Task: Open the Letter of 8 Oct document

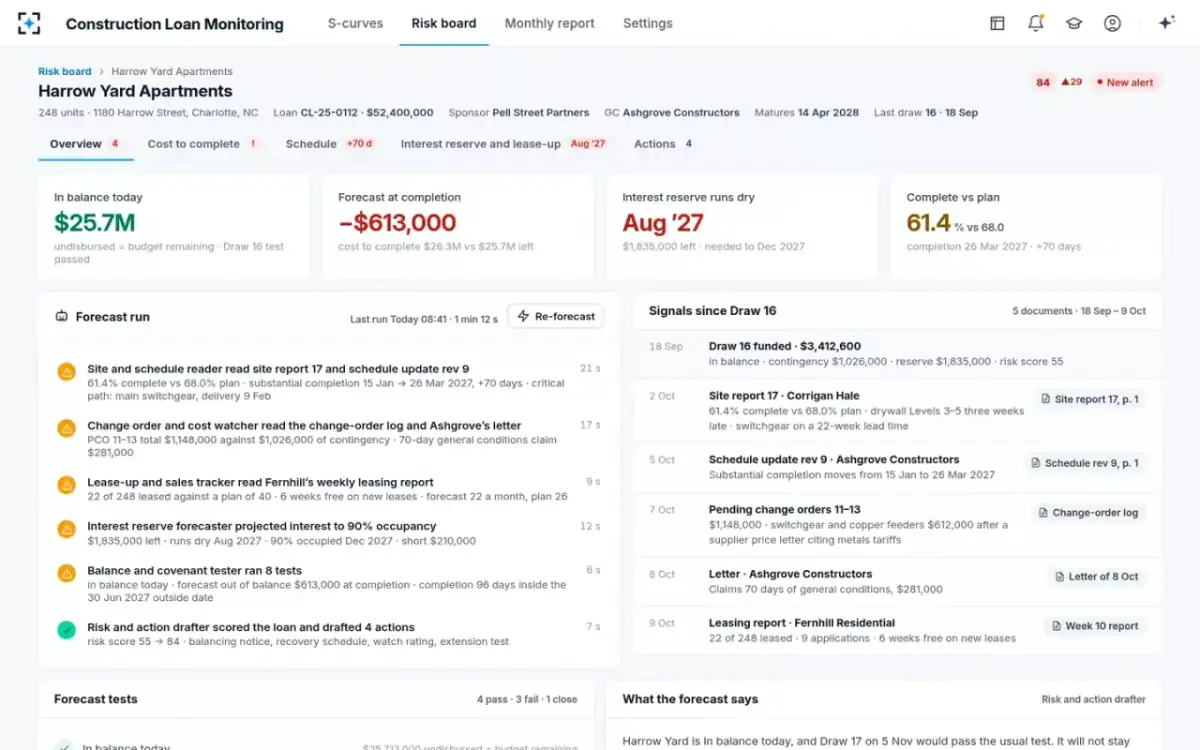Action: pos(1097,576)
